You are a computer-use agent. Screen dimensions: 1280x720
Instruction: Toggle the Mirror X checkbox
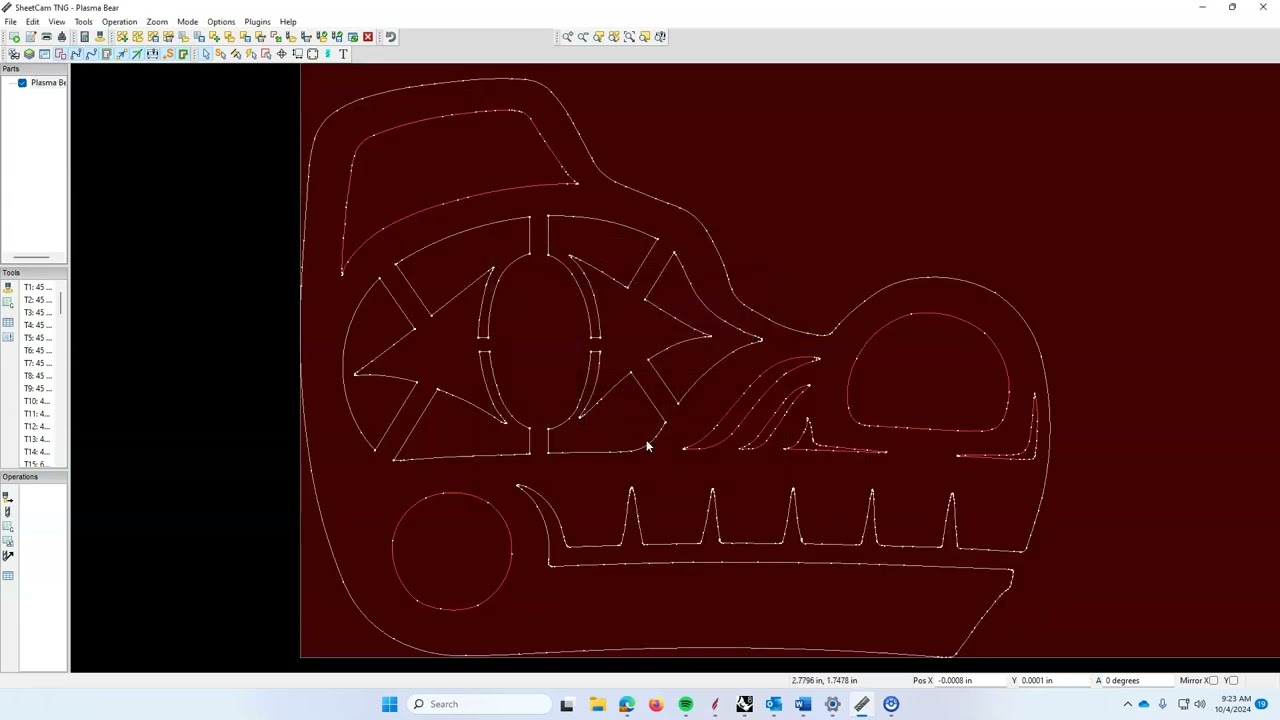[x=1212, y=681]
